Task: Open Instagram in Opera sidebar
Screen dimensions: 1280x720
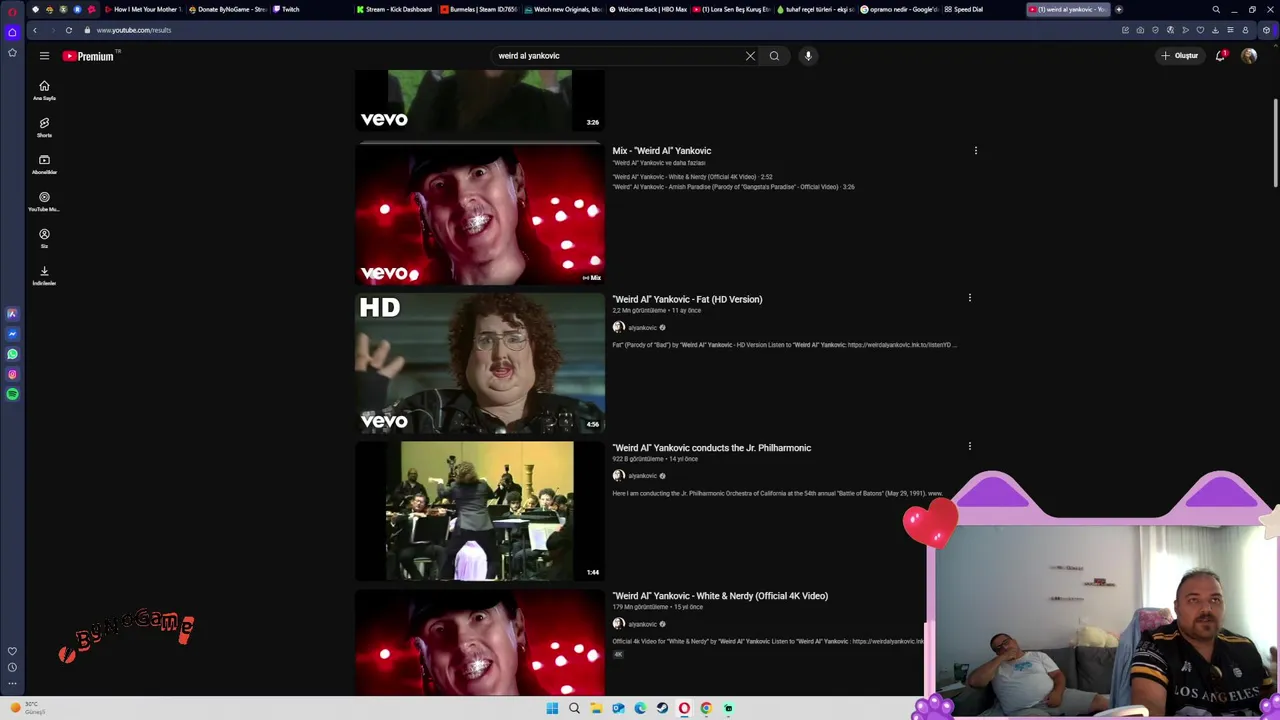Action: [12, 374]
